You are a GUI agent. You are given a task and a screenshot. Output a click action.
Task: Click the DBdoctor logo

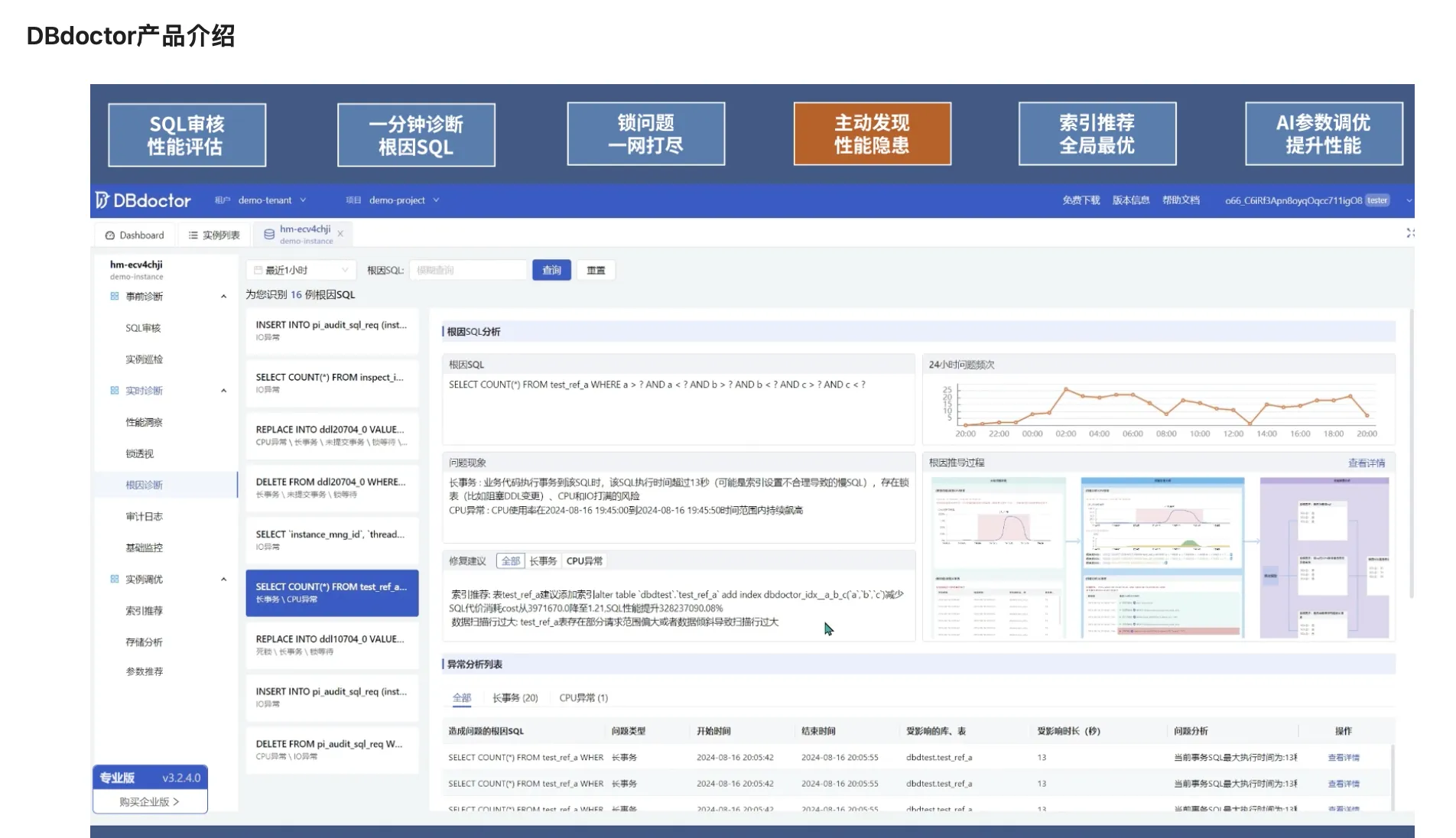pyautogui.click(x=143, y=200)
